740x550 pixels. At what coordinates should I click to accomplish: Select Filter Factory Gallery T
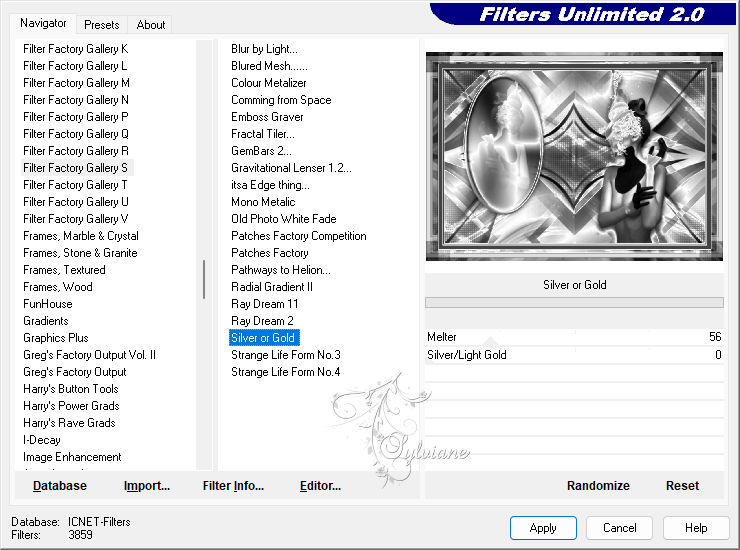[x=75, y=185]
